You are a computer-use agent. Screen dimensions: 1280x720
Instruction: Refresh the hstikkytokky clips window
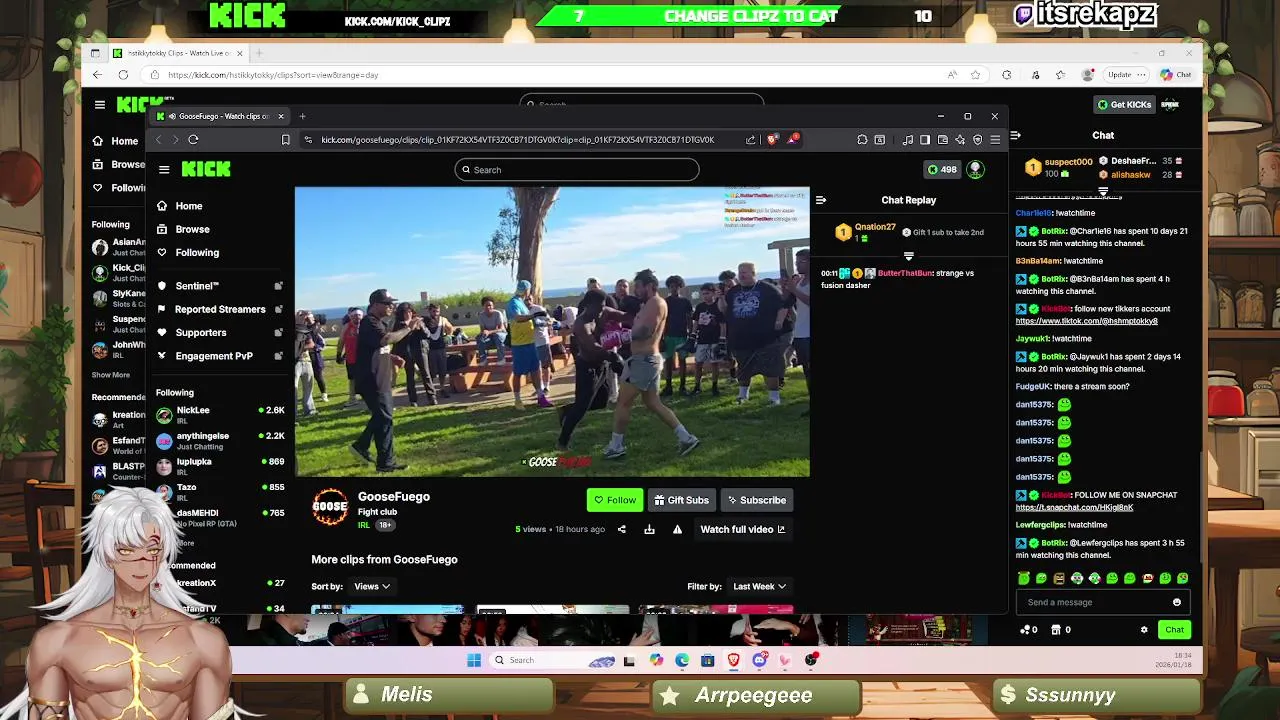pyautogui.click(x=123, y=75)
